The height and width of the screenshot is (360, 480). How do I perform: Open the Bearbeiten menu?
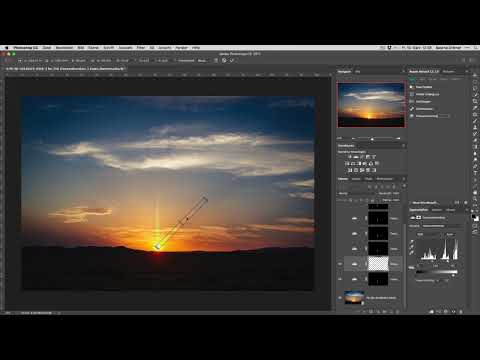[x=64, y=48]
